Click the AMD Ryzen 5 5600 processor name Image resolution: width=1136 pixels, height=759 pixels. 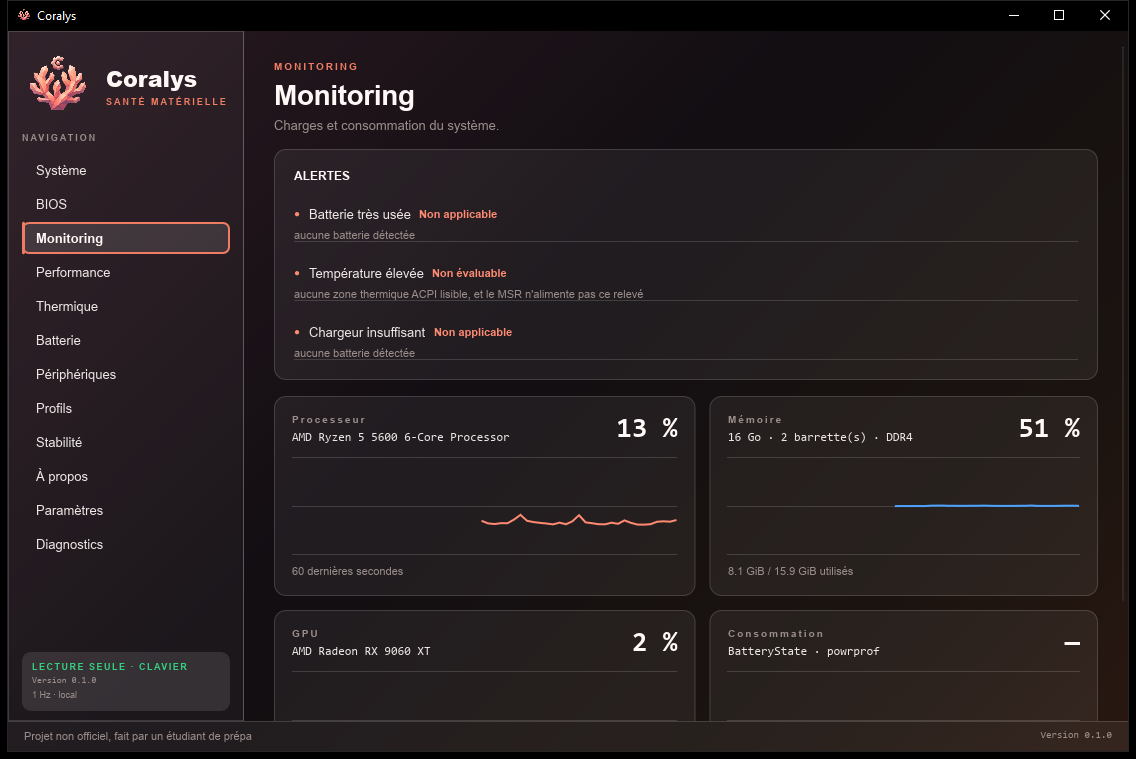point(401,437)
